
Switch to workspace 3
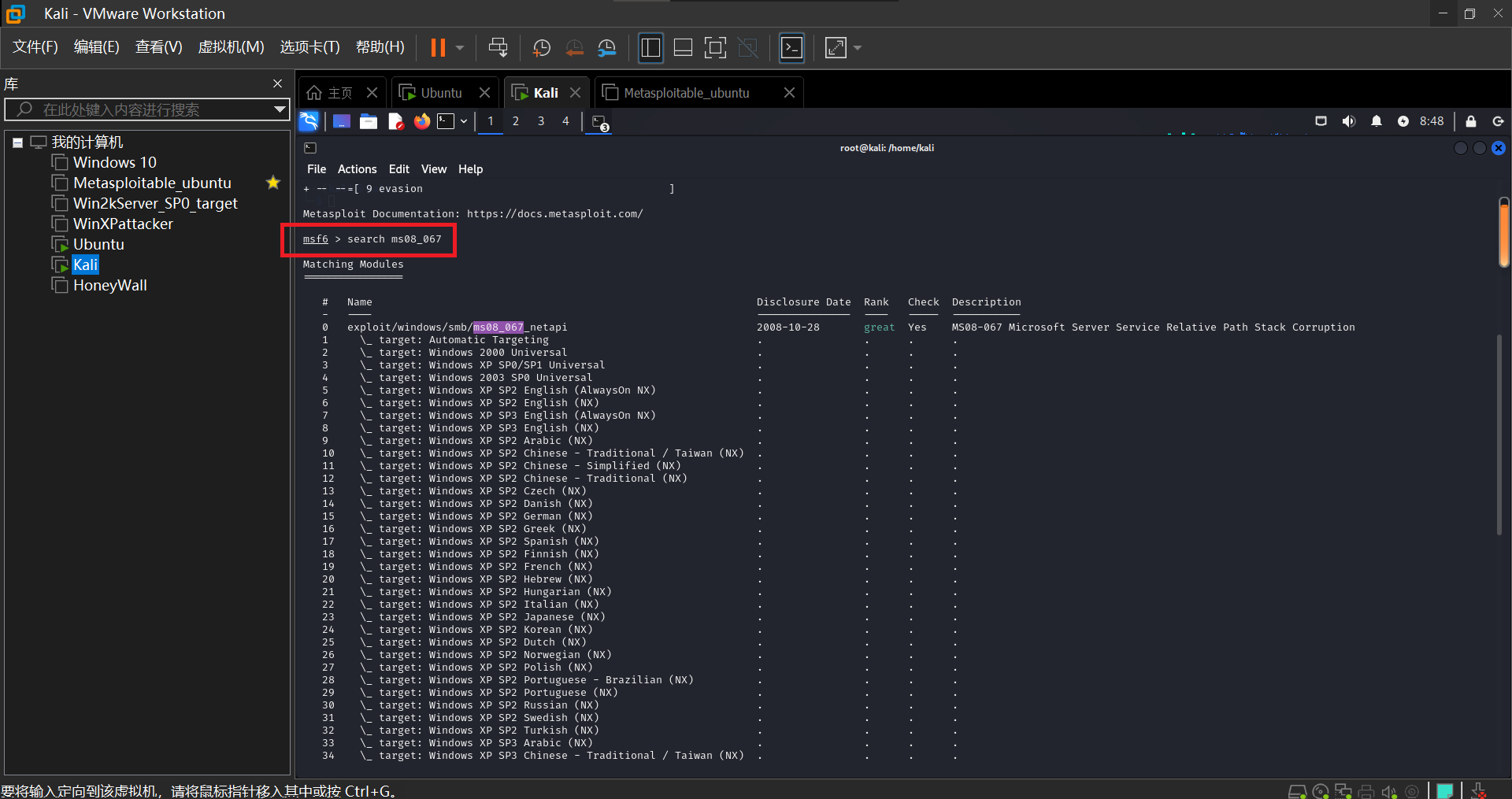click(541, 121)
